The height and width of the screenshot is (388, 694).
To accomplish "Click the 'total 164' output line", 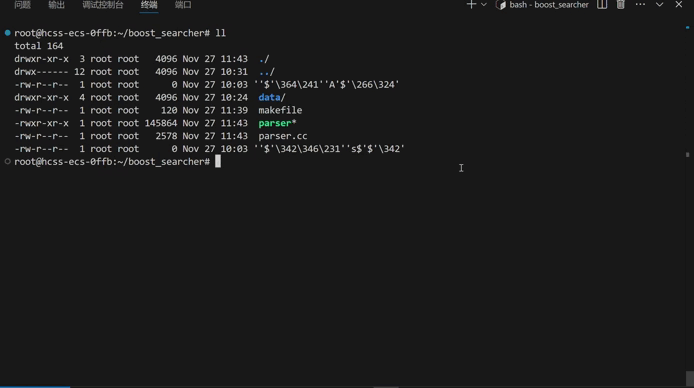I will pos(39,46).
